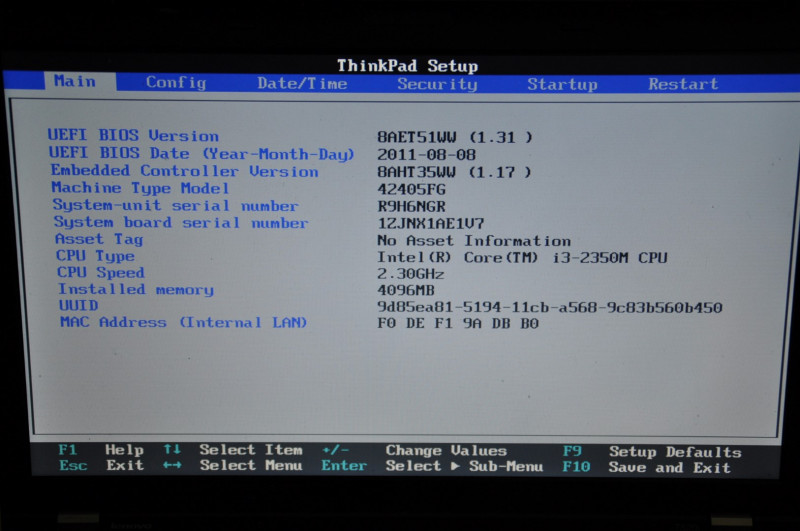
Task: Click the Setup Defaults hint
Action: pyautogui.click(x=675, y=452)
